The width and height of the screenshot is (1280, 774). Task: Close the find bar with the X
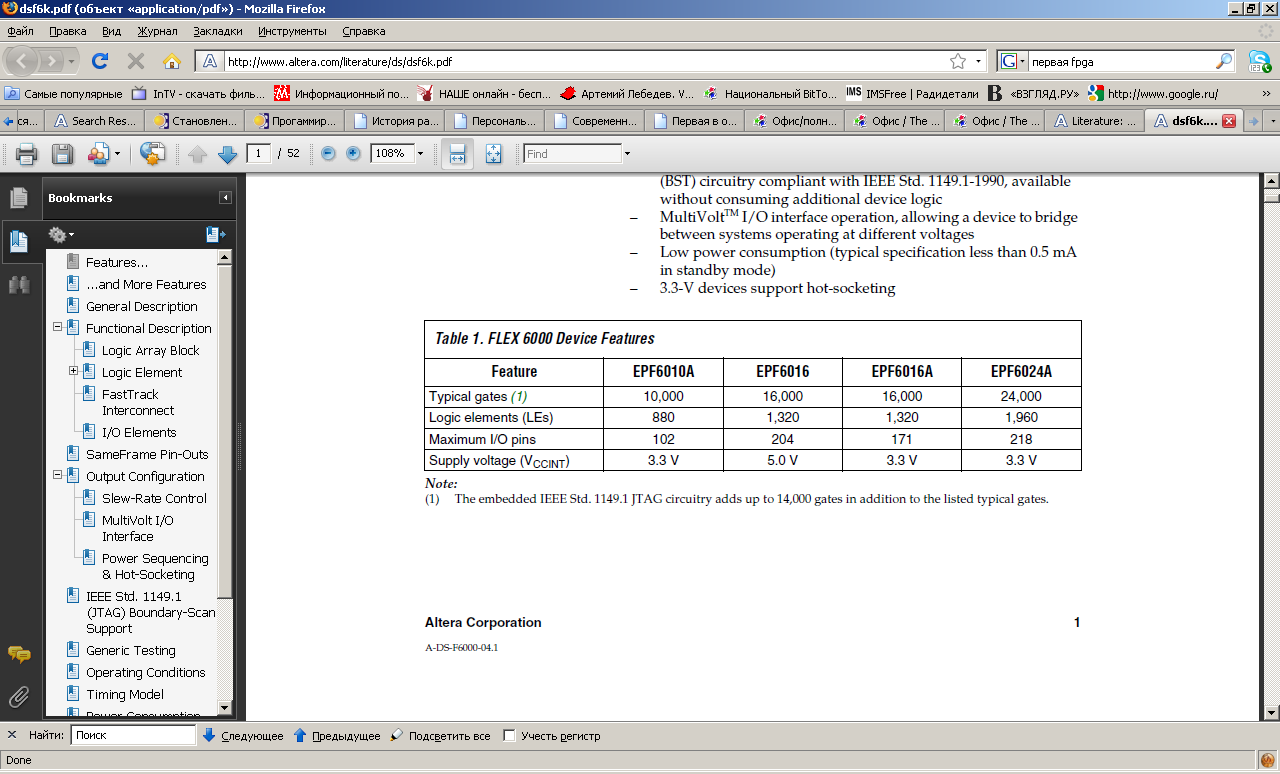click(x=12, y=736)
